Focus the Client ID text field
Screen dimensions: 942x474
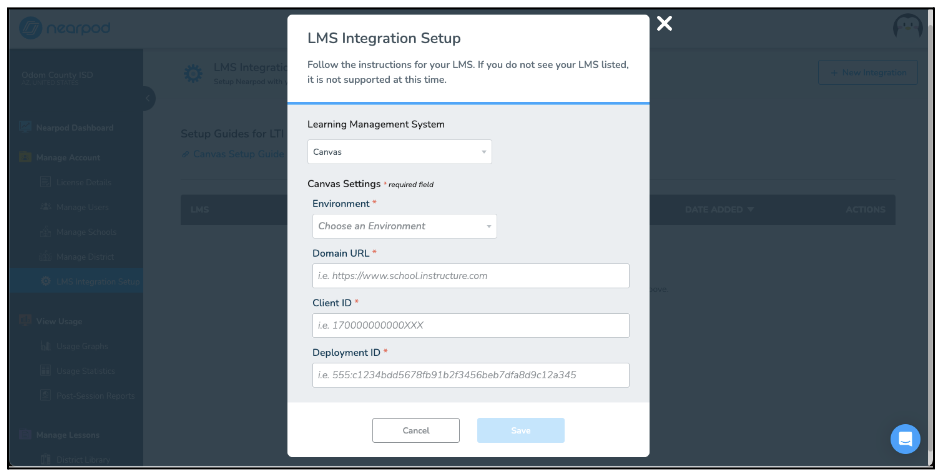pos(470,326)
